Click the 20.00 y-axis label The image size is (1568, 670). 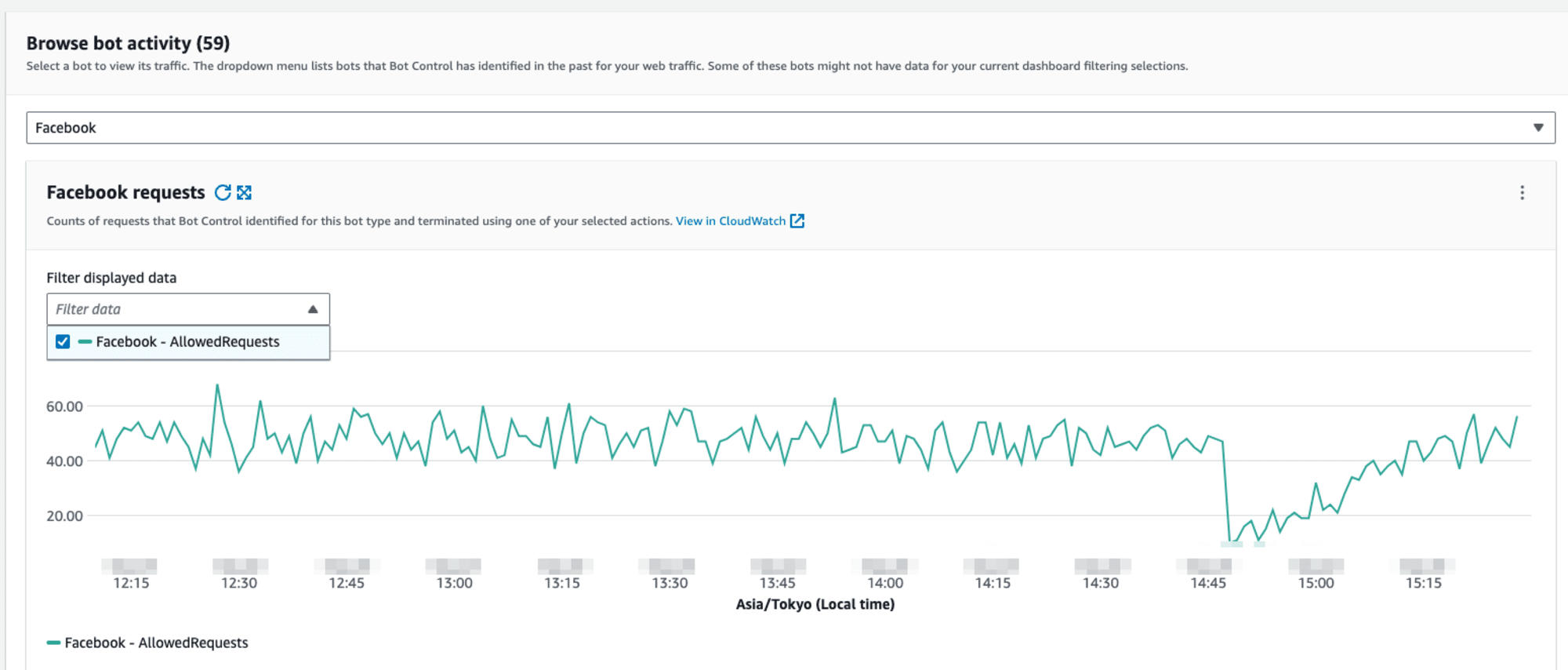pos(64,516)
